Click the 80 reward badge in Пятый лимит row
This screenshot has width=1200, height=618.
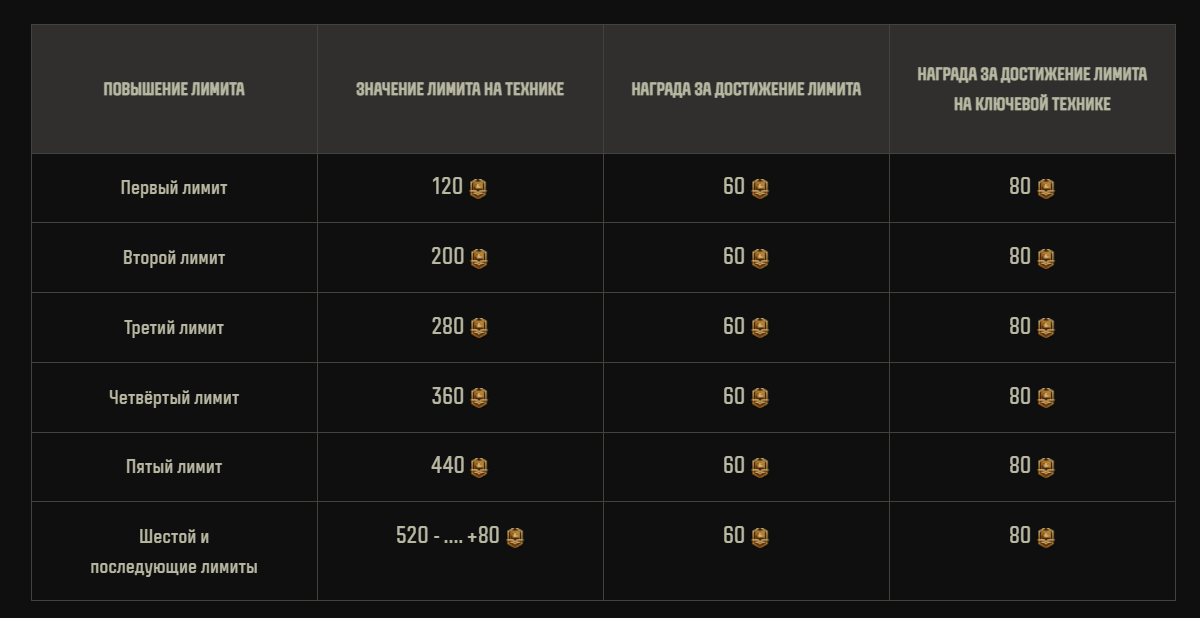1046,466
